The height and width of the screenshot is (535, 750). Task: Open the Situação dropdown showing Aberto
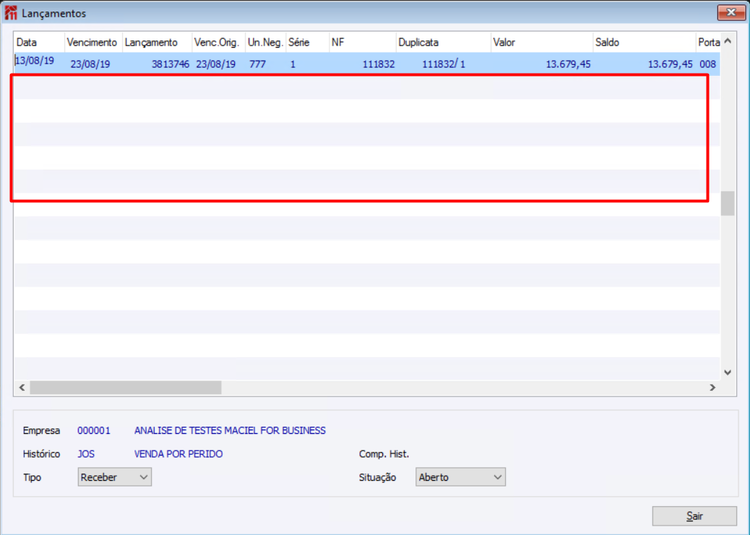click(x=460, y=477)
